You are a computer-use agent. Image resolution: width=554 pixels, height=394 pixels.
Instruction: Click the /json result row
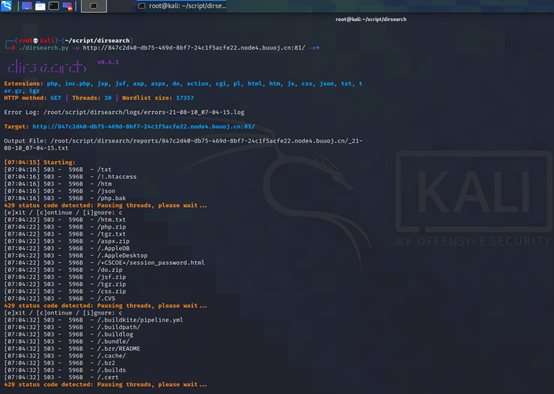click(60, 191)
